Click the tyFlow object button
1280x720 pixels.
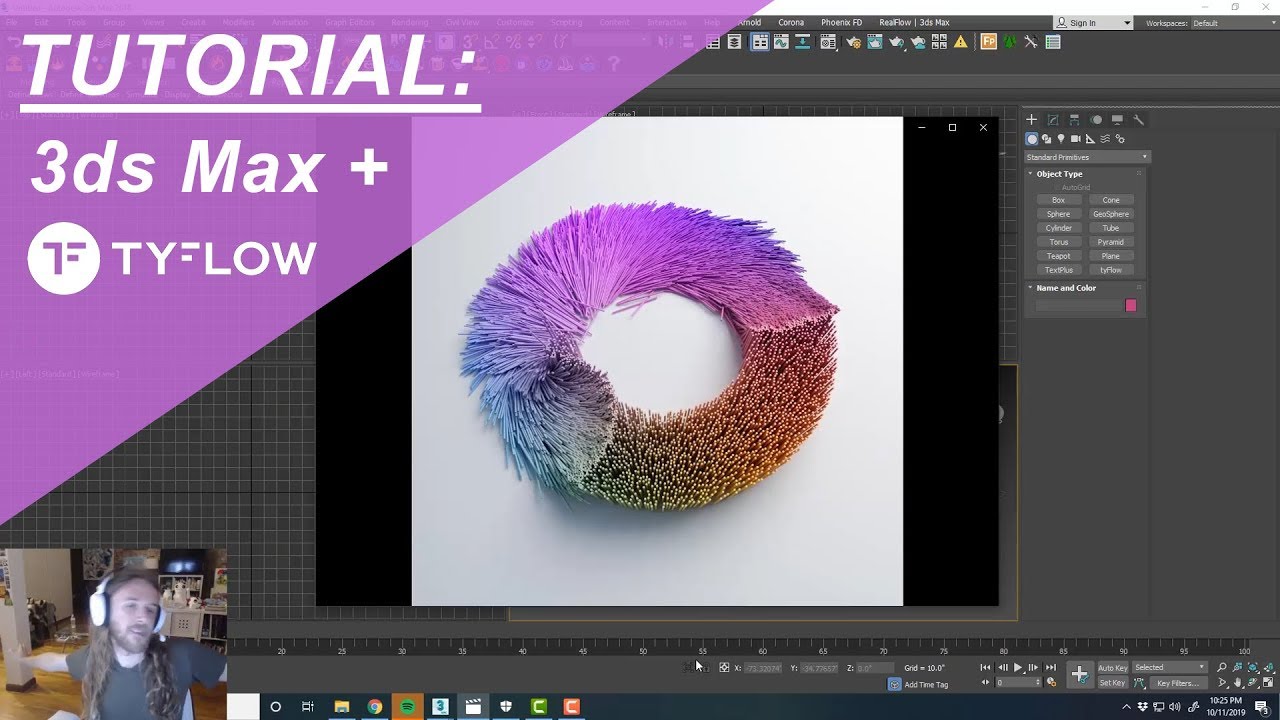(x=1111, y=270)
